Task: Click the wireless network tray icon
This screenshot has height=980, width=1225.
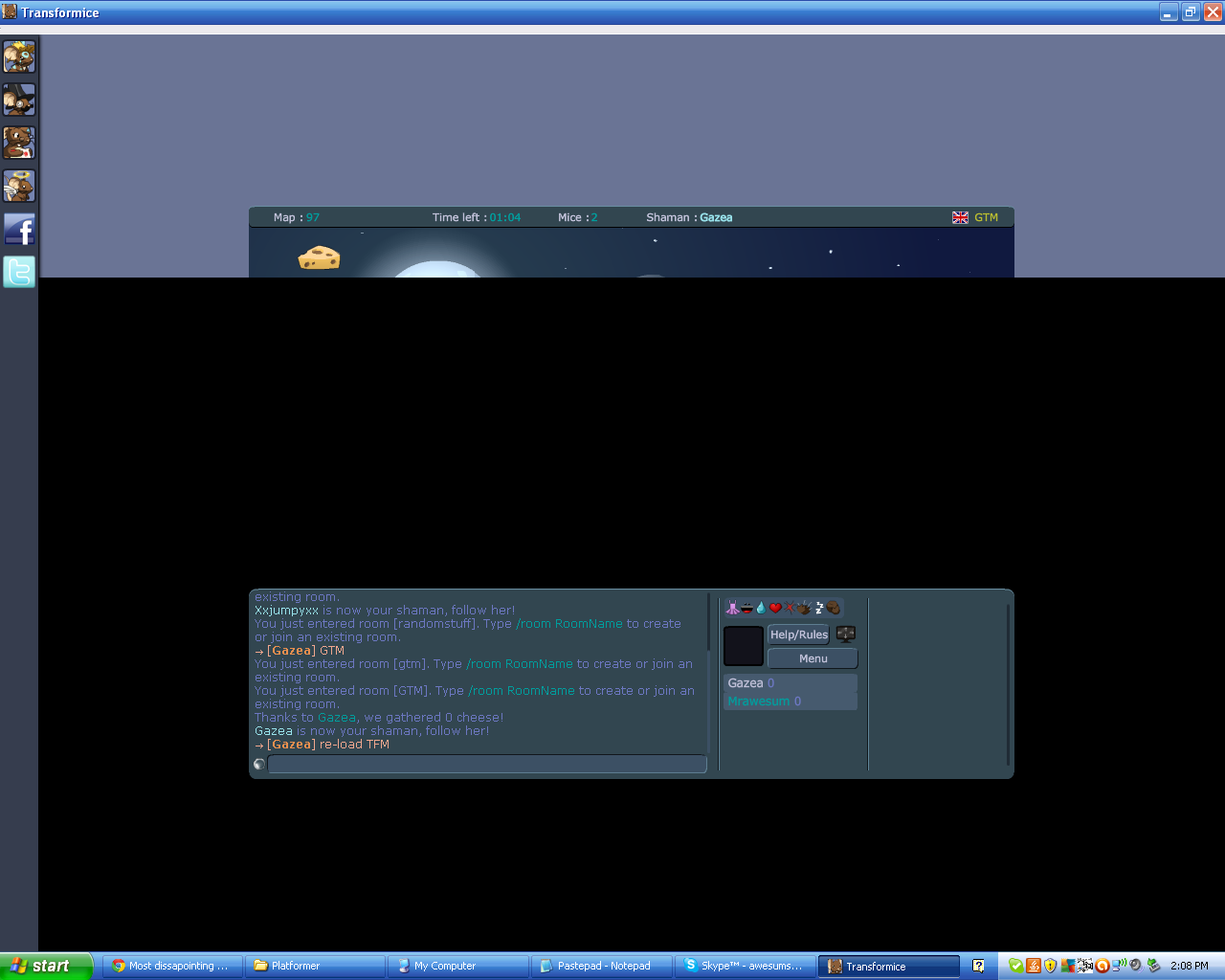Action: point(1119,966)
